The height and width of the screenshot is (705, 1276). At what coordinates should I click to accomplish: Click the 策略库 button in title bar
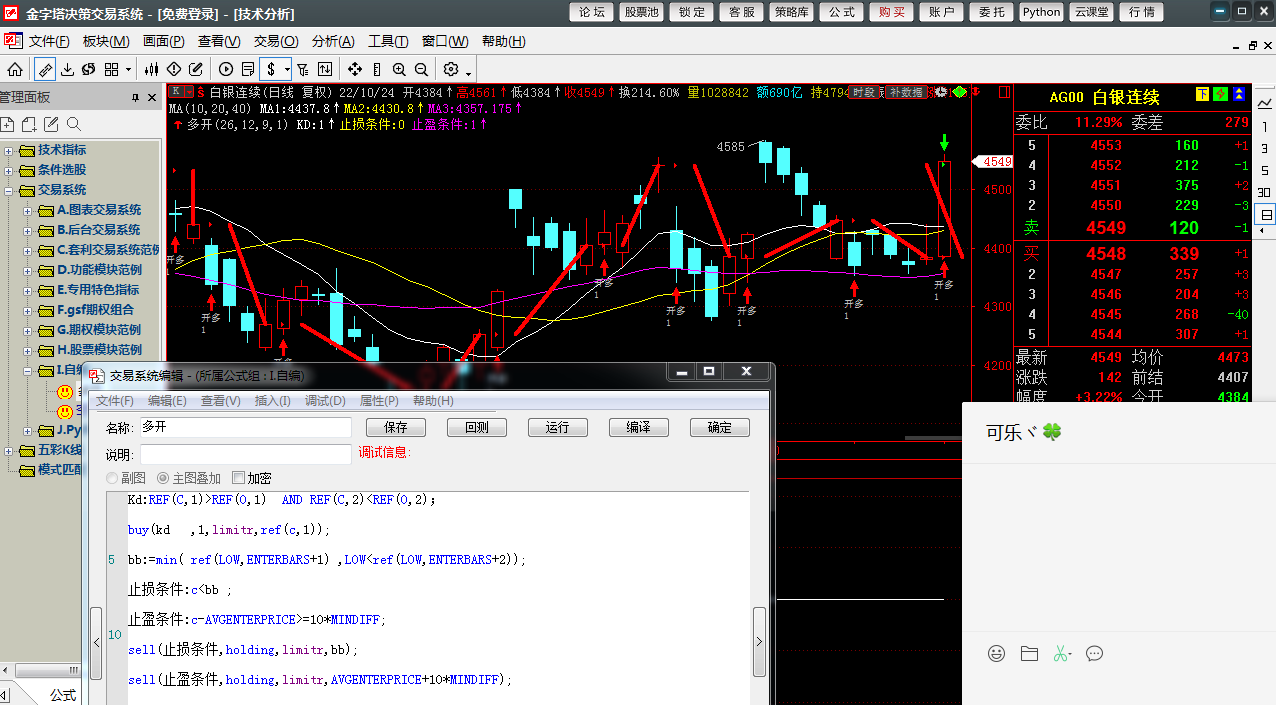(x=792, y=12)
